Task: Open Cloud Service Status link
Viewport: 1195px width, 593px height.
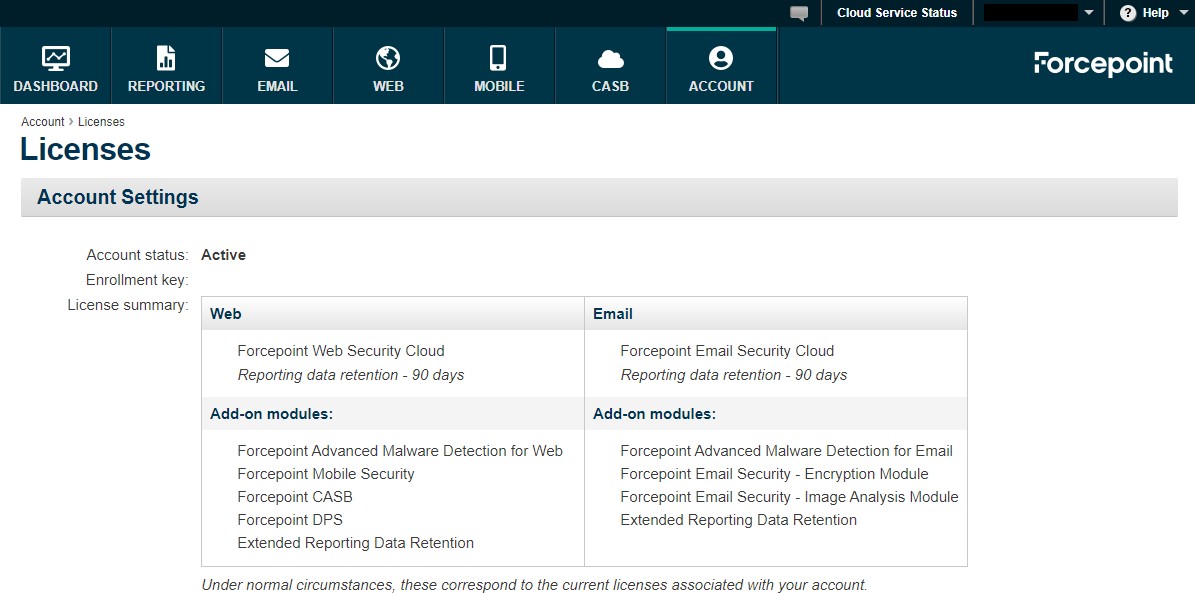Action: tap(896, 13)
